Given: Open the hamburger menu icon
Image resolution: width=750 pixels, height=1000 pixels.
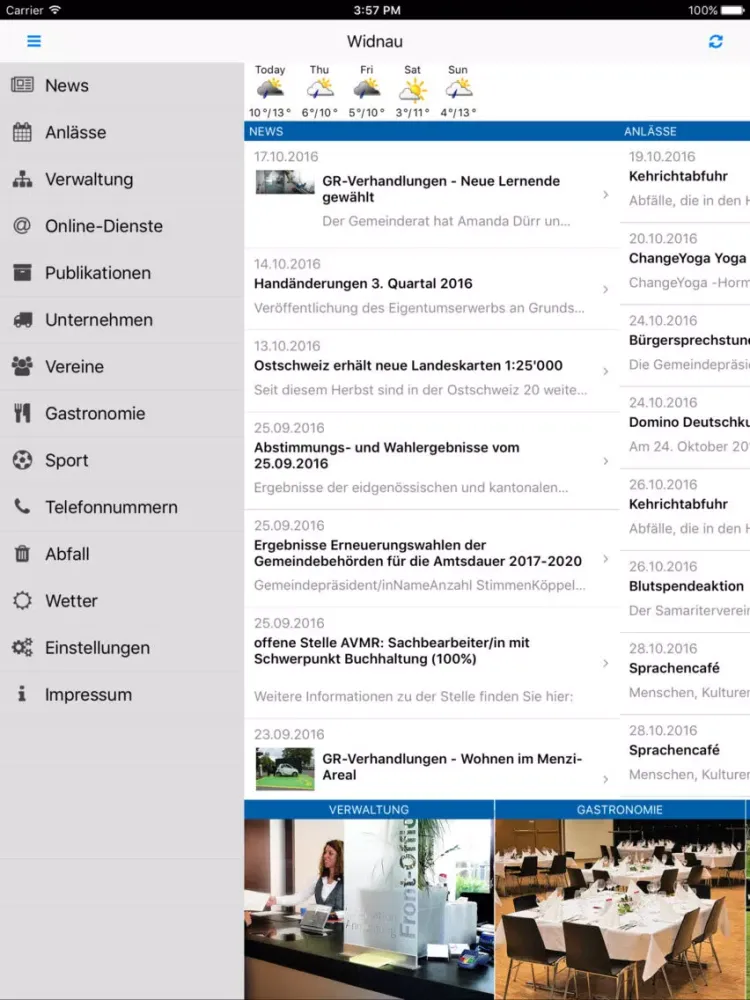Looking at the screenshot, I should tap(34, 41).
